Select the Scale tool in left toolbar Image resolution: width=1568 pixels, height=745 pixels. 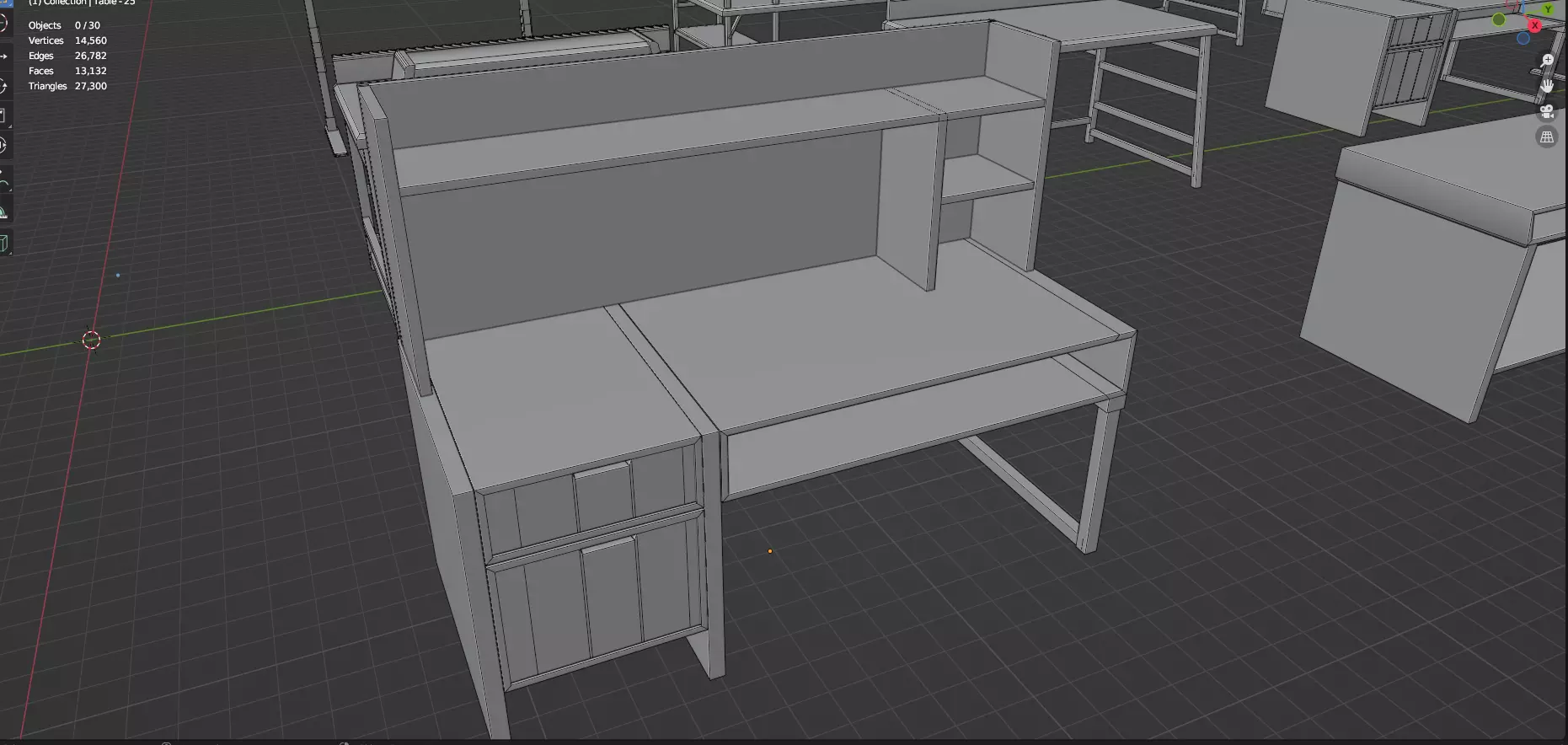pos(4,115)
